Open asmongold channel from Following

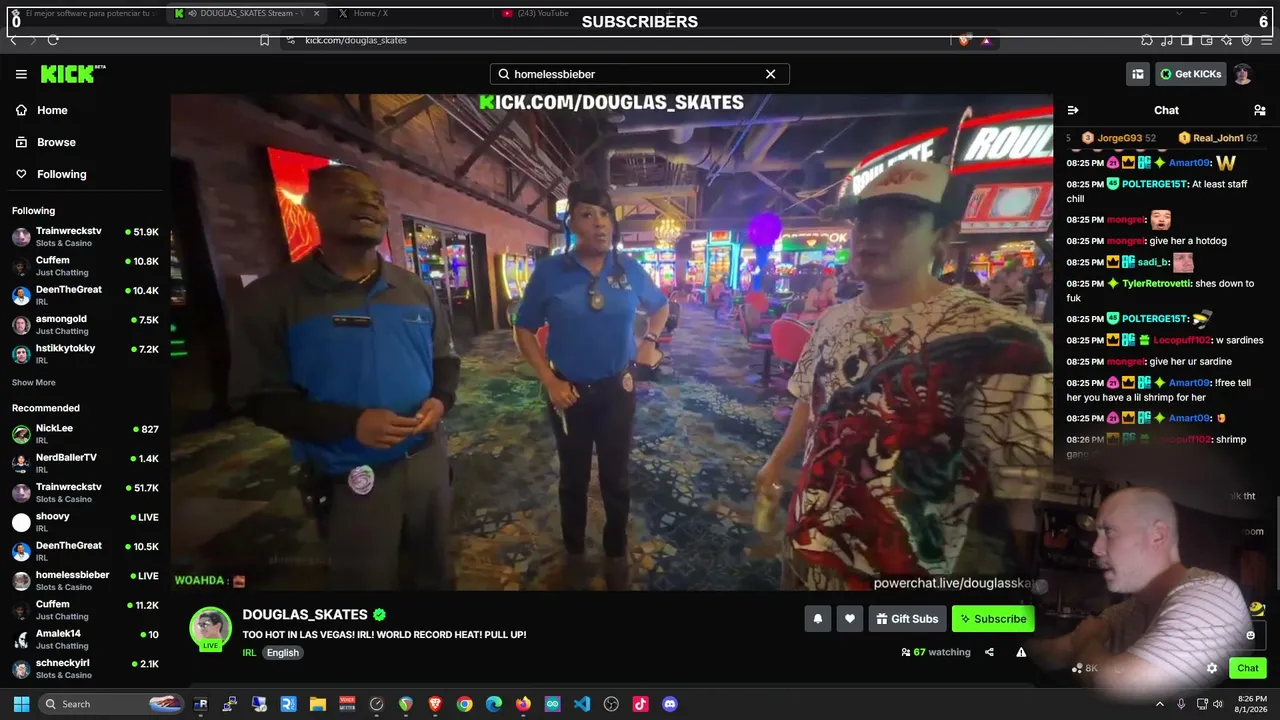point(85,325)
